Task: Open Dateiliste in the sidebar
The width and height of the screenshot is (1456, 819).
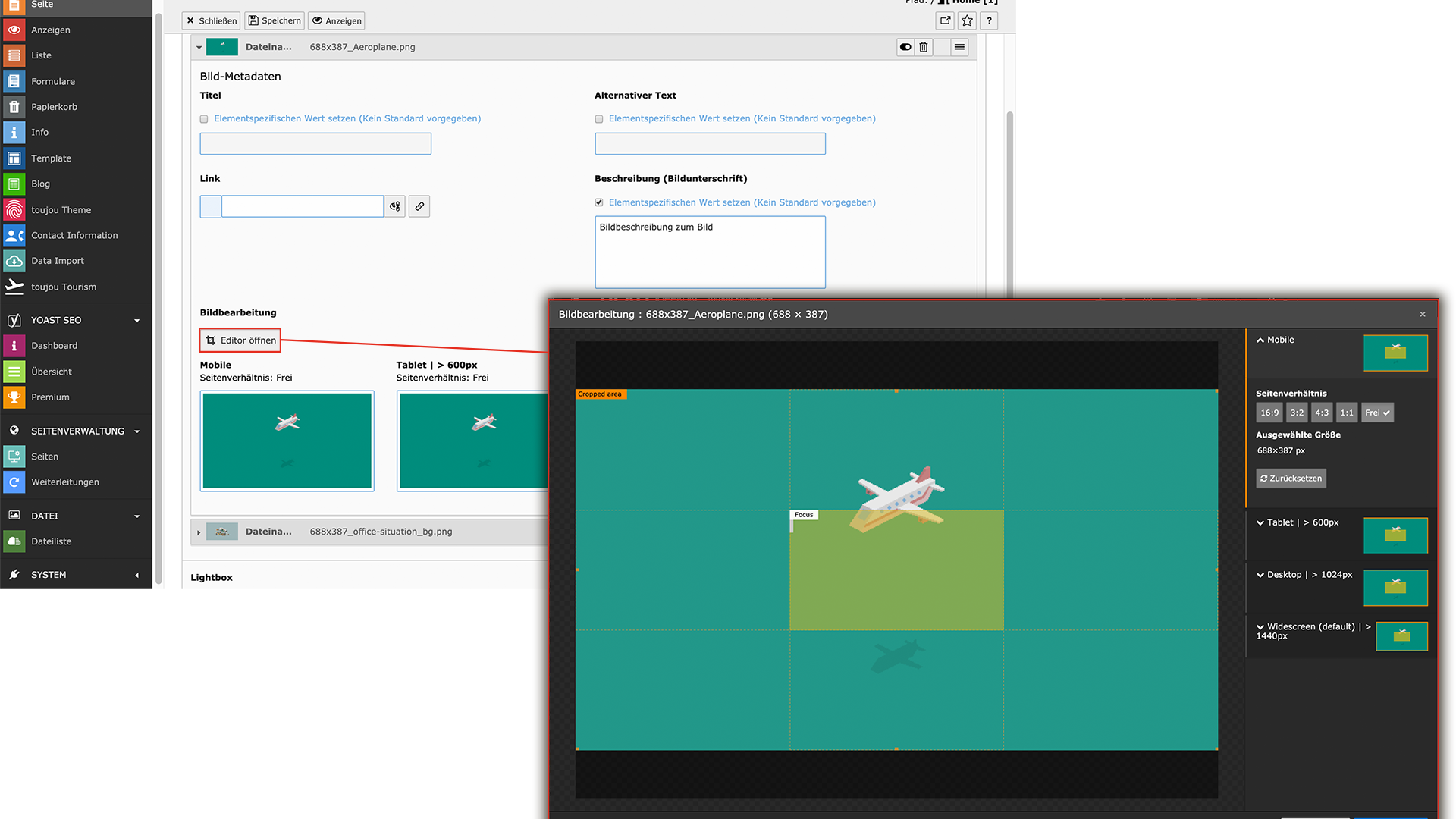Action: pos(51,541)
